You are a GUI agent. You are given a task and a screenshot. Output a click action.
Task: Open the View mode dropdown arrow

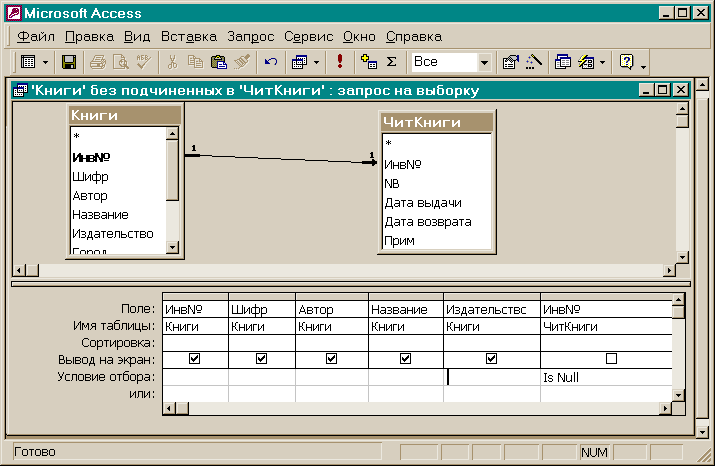tap(46, 62)
